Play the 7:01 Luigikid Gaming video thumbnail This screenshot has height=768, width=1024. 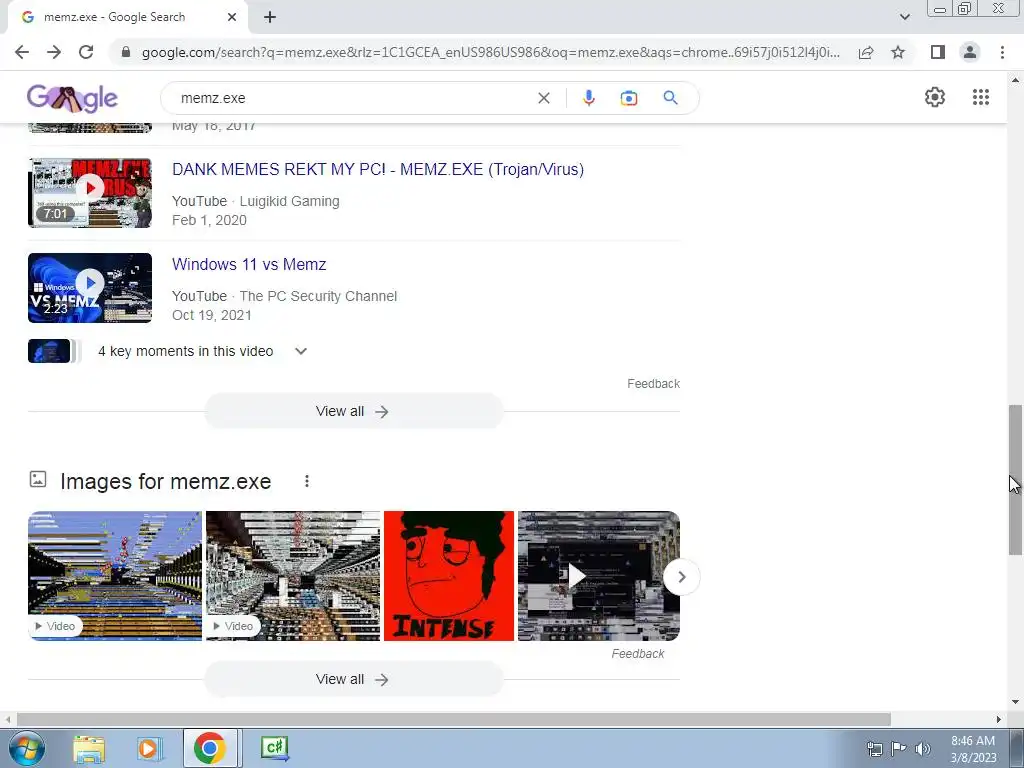(90, 193)
